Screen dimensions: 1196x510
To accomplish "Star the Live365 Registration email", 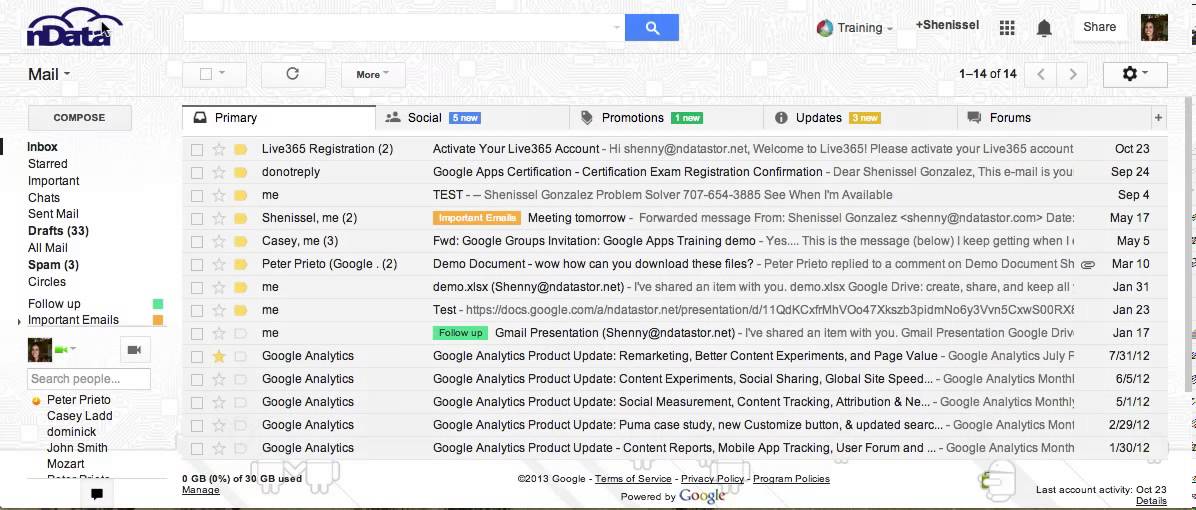I will coord(219,149).
